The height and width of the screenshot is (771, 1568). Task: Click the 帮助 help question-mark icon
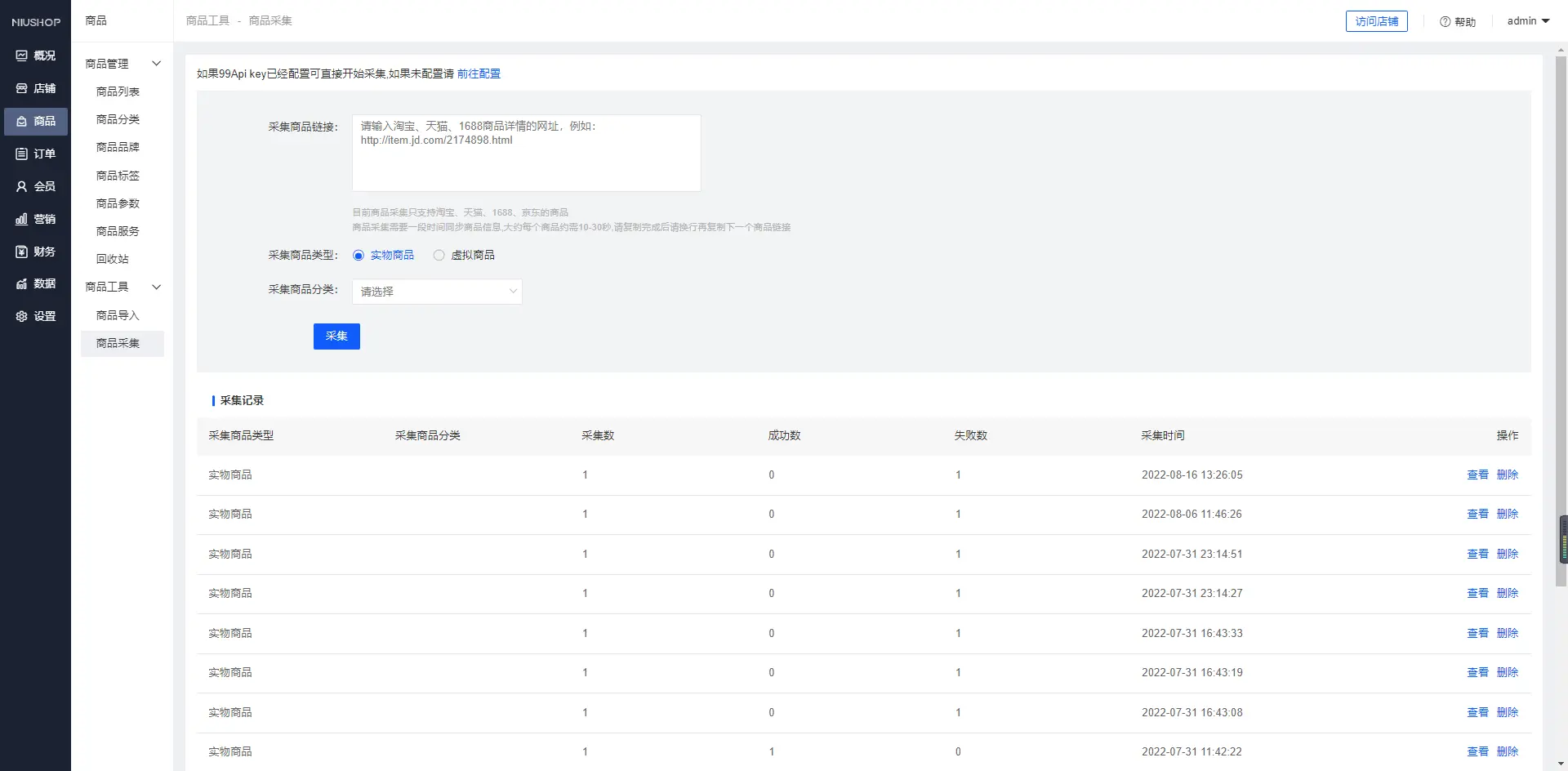pos(1445,22)
